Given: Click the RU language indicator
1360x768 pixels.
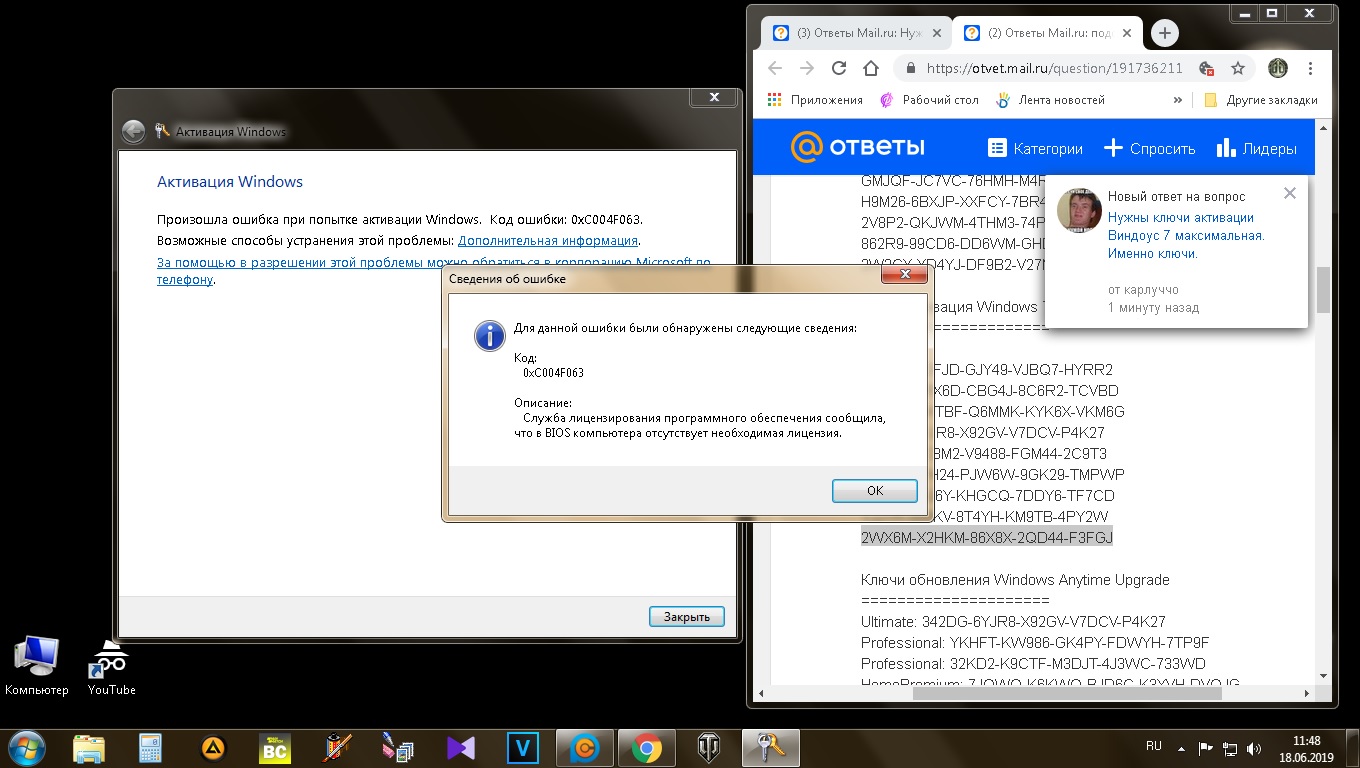Looking at the screenshot, I should click(1153, 747).
